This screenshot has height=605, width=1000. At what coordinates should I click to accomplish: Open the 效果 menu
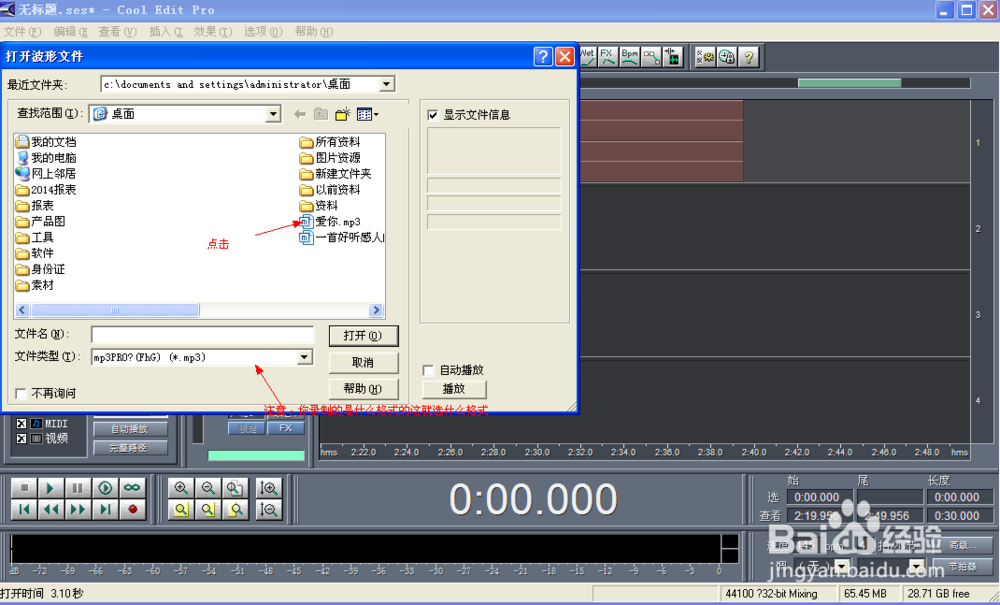point(211,31)
